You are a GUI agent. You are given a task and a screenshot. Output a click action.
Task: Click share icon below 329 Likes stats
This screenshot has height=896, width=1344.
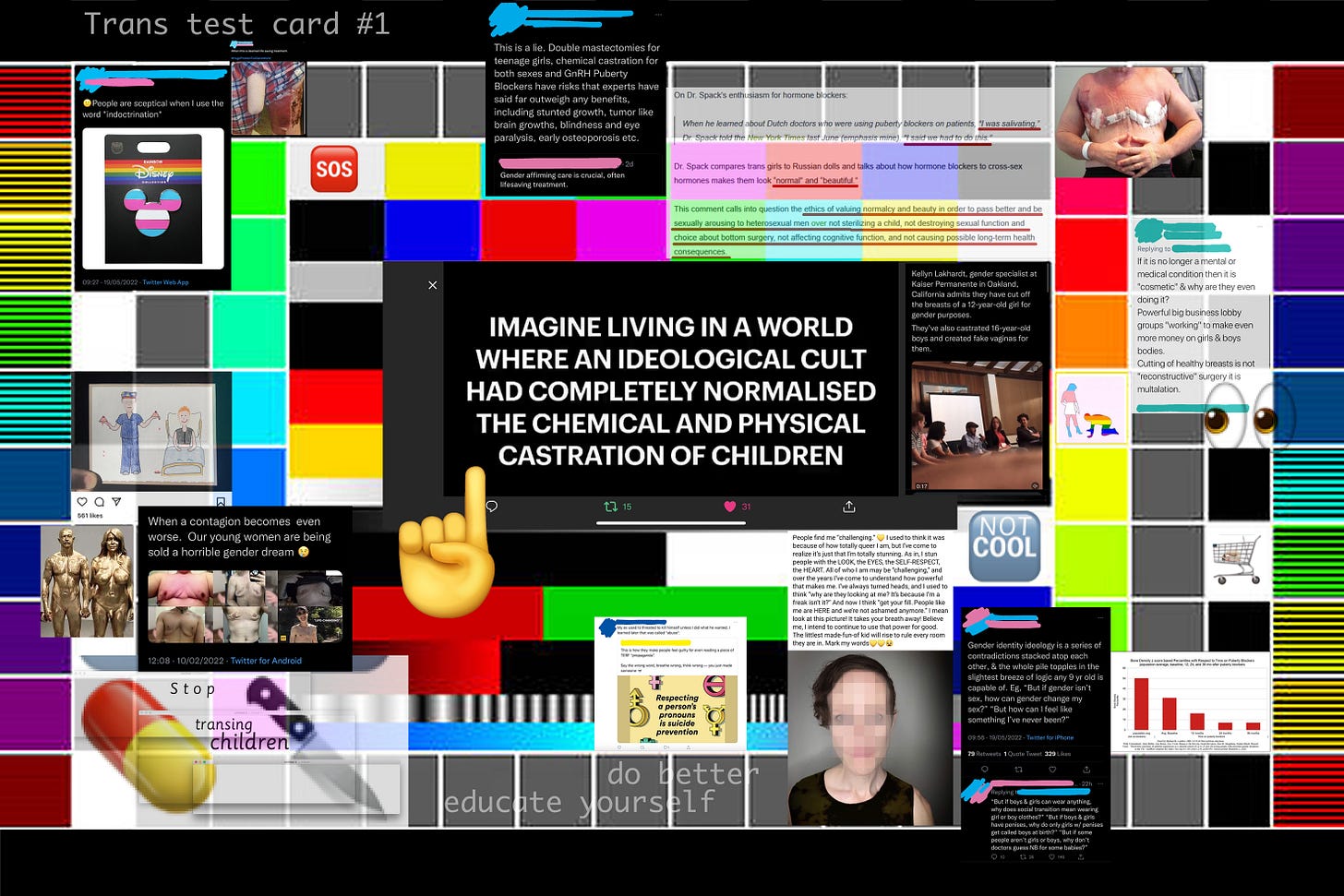(1086, 769)
